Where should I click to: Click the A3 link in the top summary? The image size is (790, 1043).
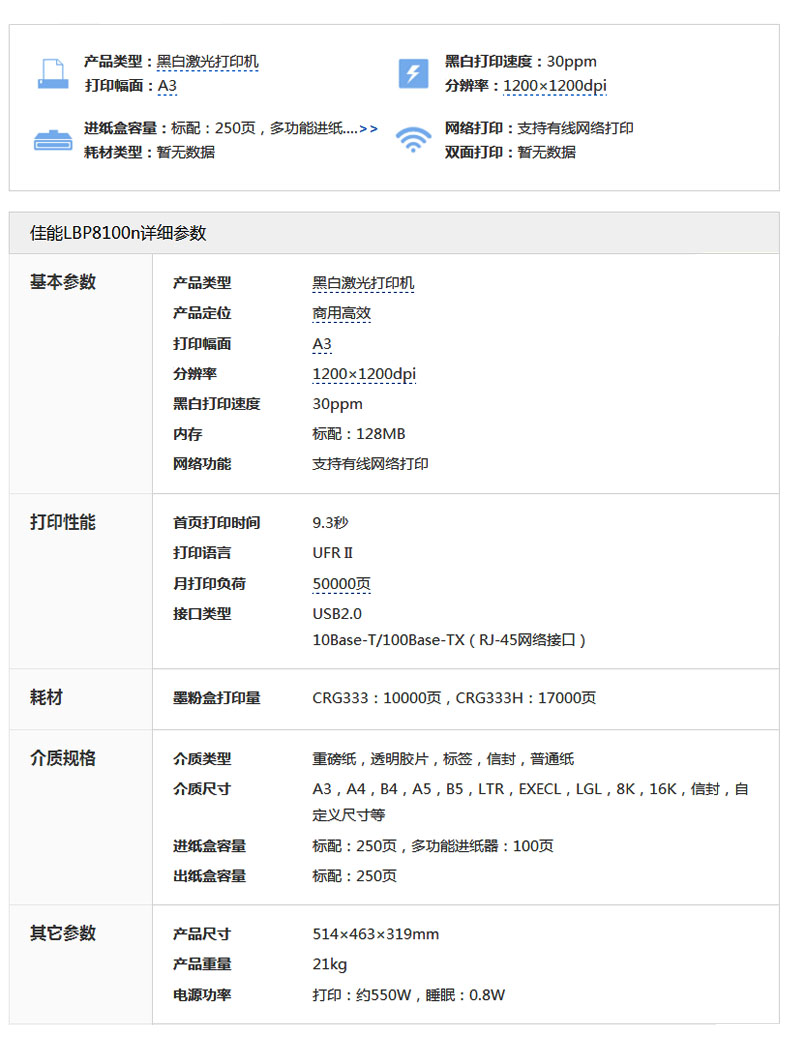(167, 86)
